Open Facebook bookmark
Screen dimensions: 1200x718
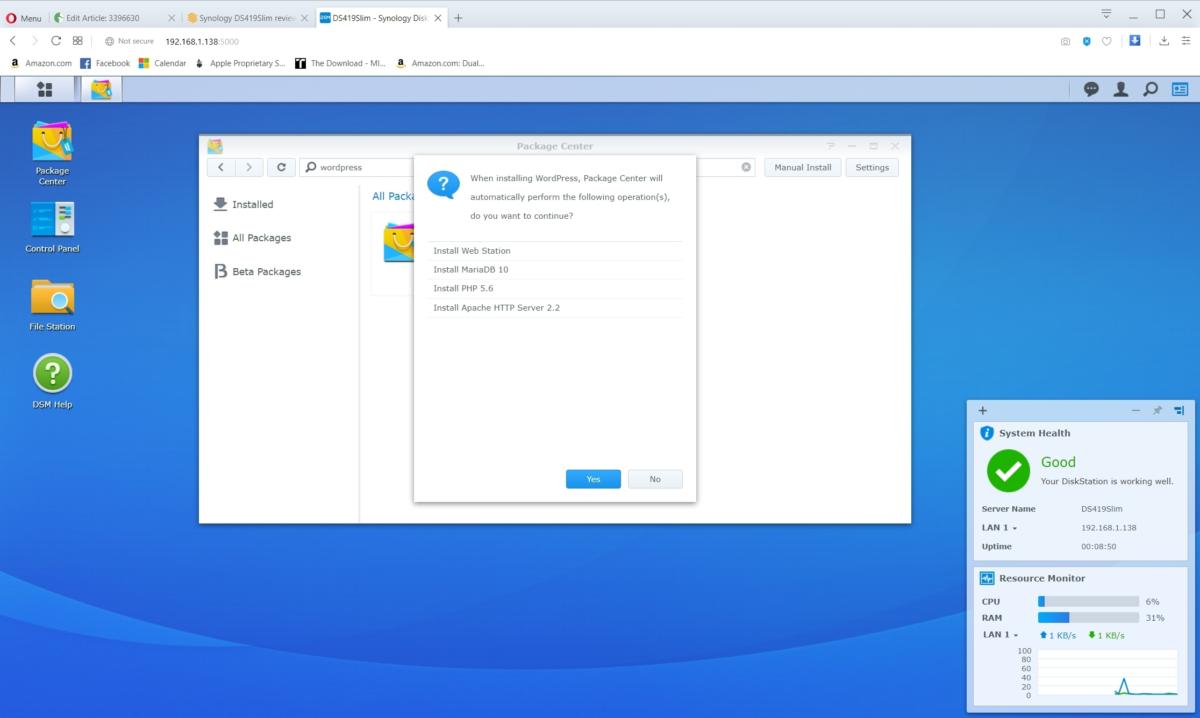(x=105, y=63)
